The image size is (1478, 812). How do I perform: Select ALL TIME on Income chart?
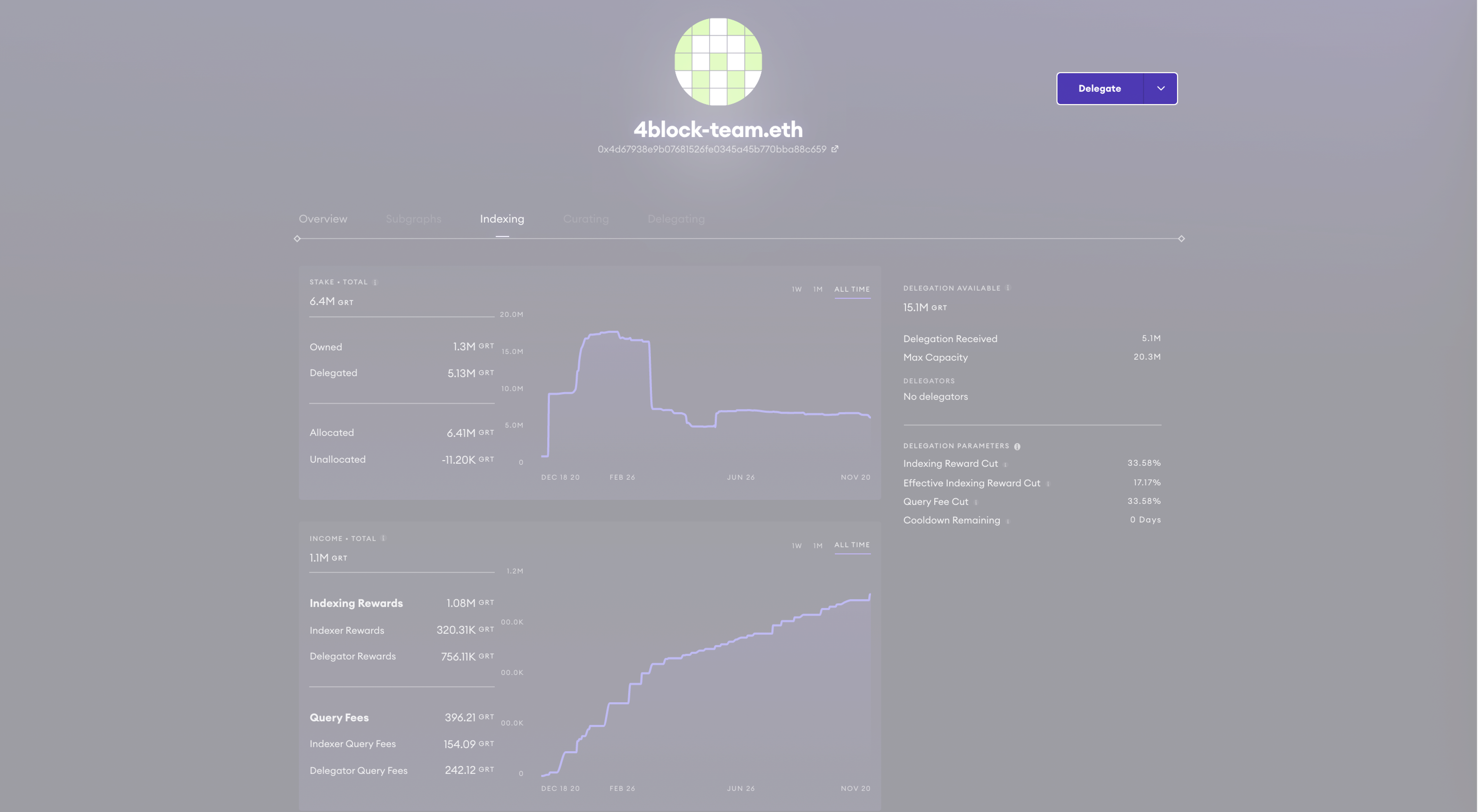pos(852,545)
